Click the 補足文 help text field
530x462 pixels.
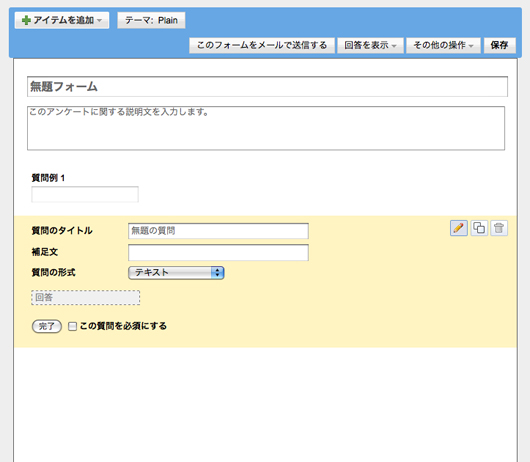pyautogui.click(x=218, y=252)
